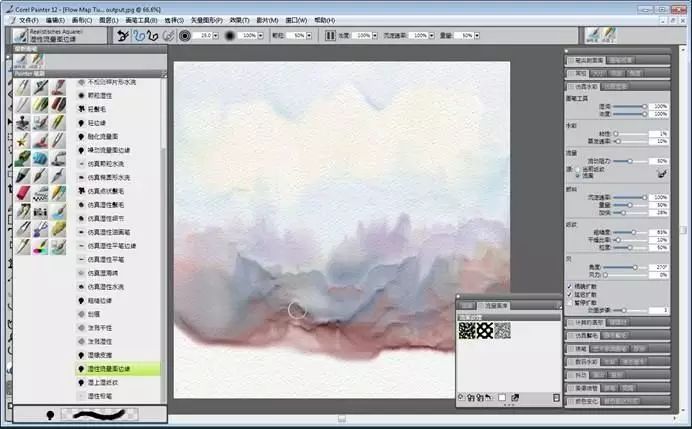Image resolution: width=692 pixels, height=429 pixels.
Task: Open the opacity 100% dropdown arrow
Action: click(260, 36)
